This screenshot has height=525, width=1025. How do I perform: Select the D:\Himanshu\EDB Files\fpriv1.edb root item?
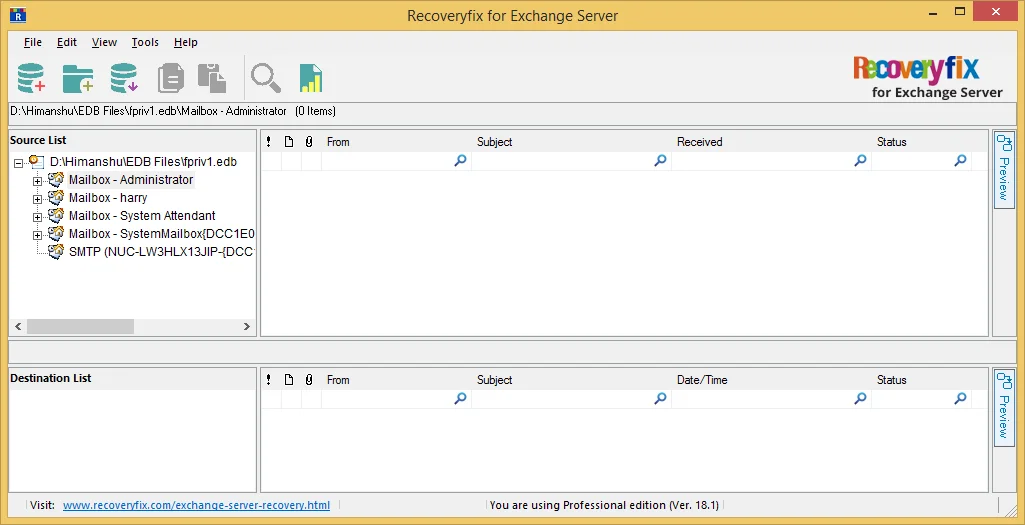(x=143, y=161)
